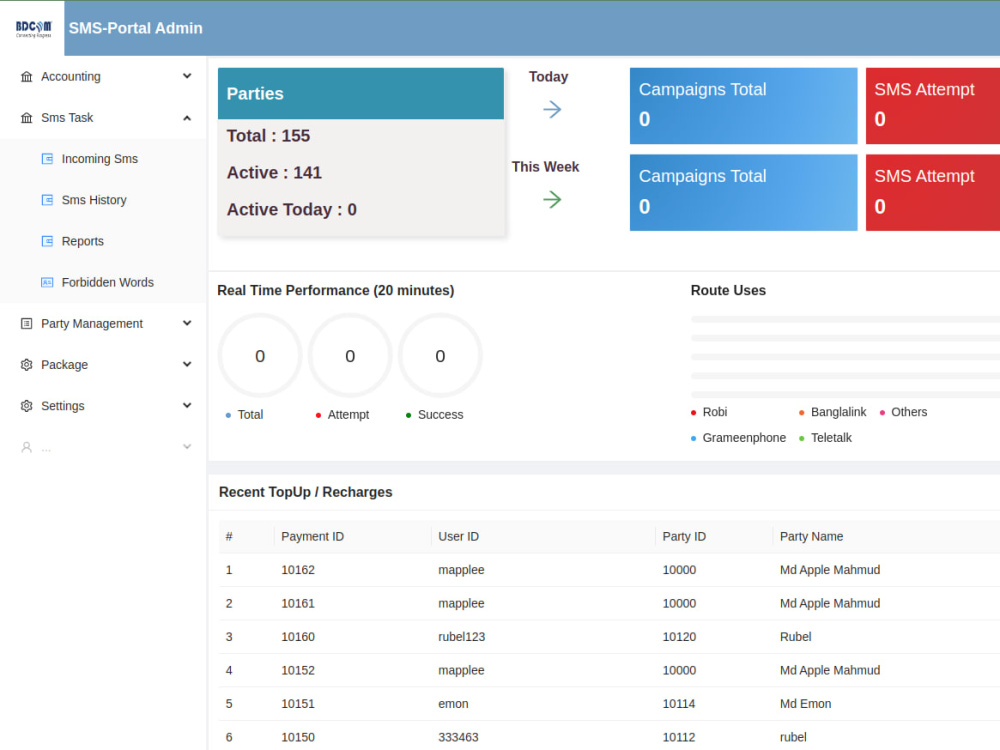
Task: Click the Sms Task bank icon
Action: (26, 118)
